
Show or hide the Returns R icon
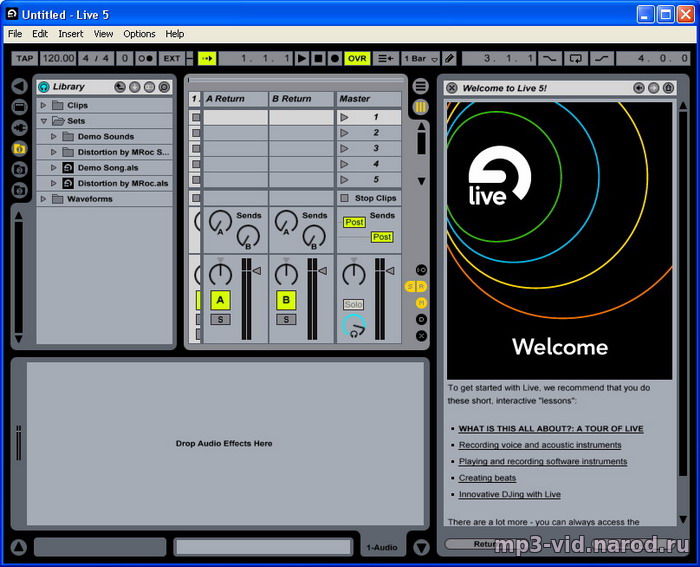tap(421, 287)
